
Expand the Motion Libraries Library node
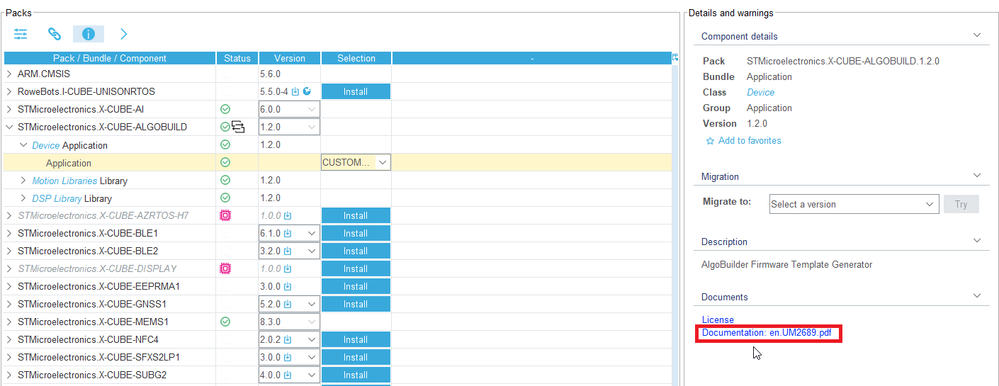tap(24, 180)
